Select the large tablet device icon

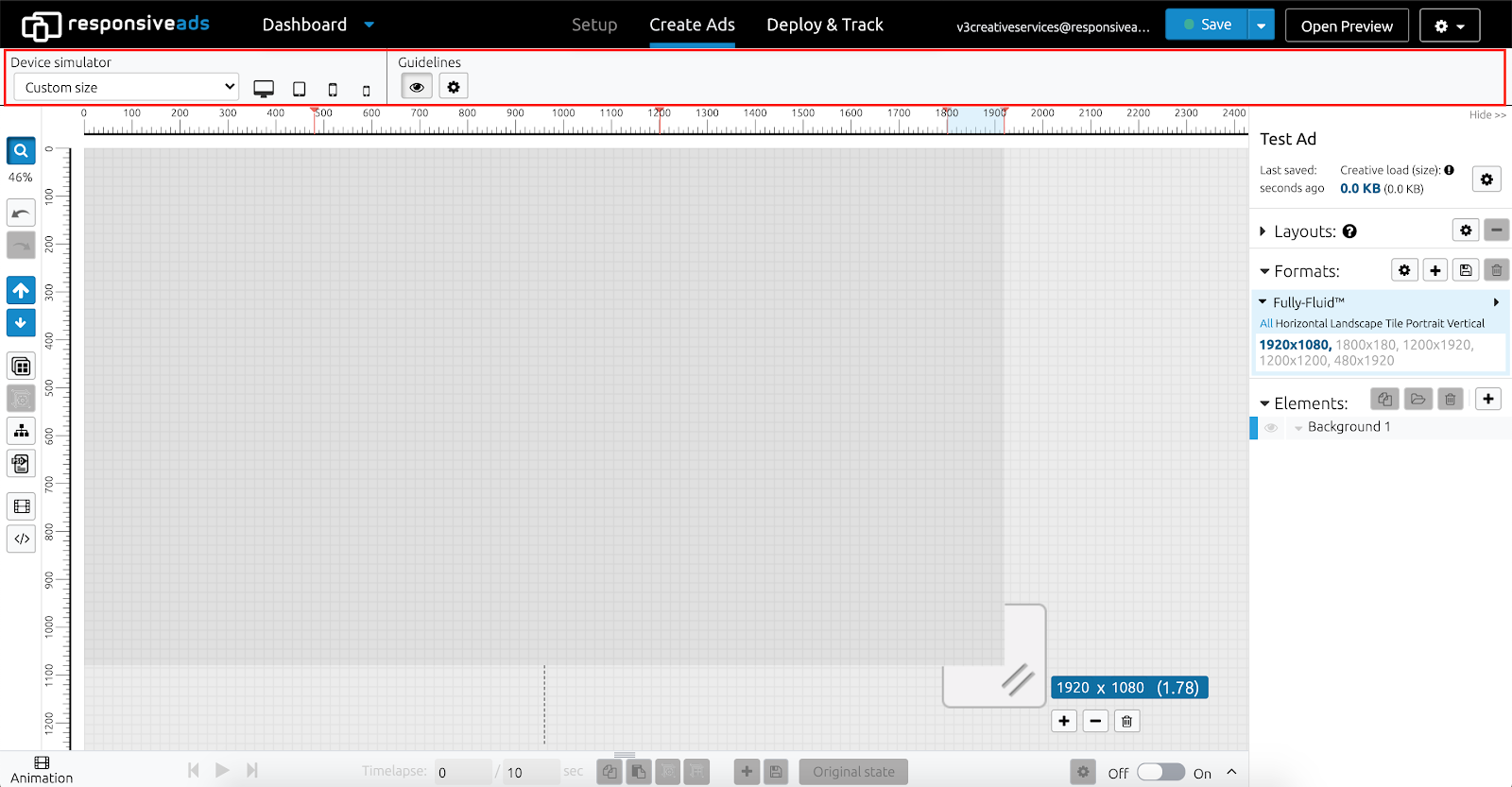click(299, 89)
